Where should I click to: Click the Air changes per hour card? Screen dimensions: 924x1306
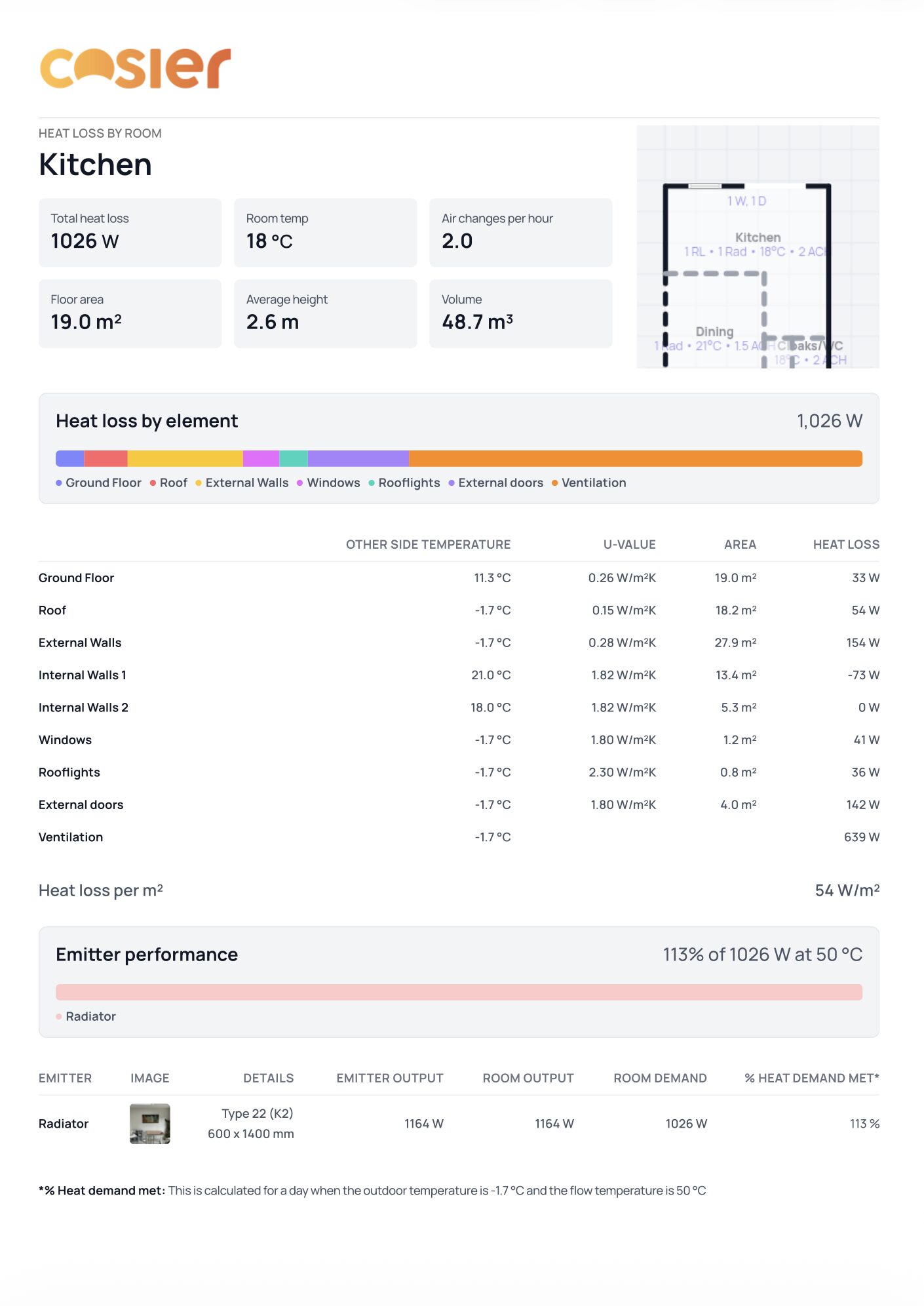520,233
